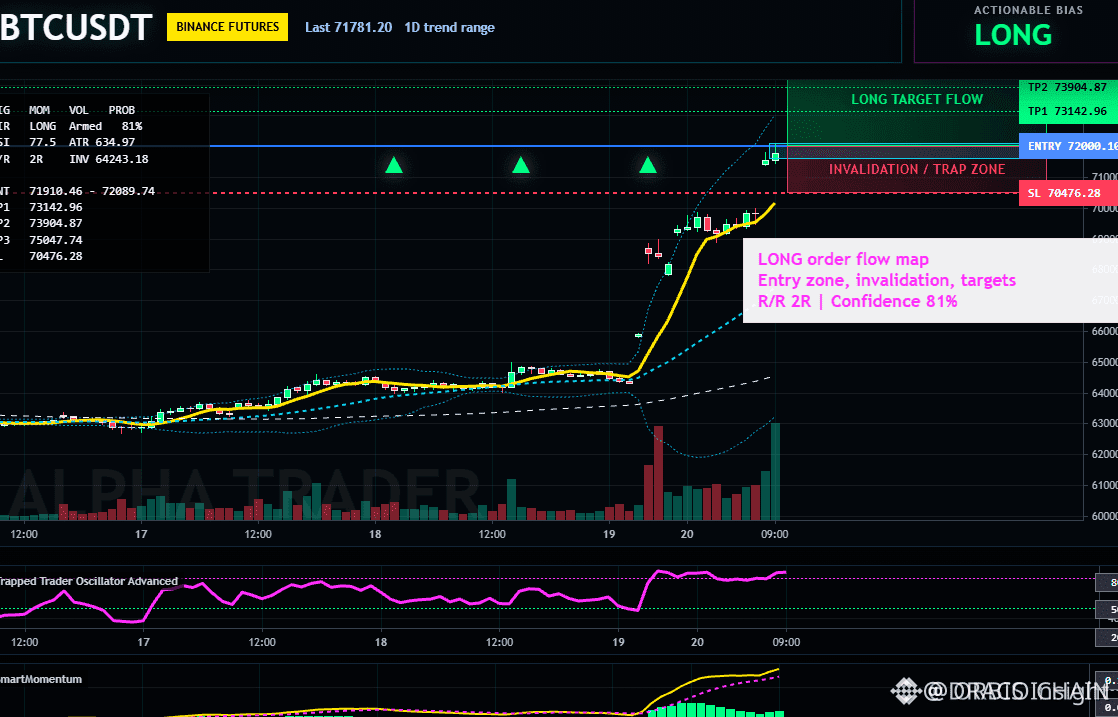Viewport: 1118px width, 717px height.
Task: Click the 73142.96 value in stats panel
Action: [56, 207]
